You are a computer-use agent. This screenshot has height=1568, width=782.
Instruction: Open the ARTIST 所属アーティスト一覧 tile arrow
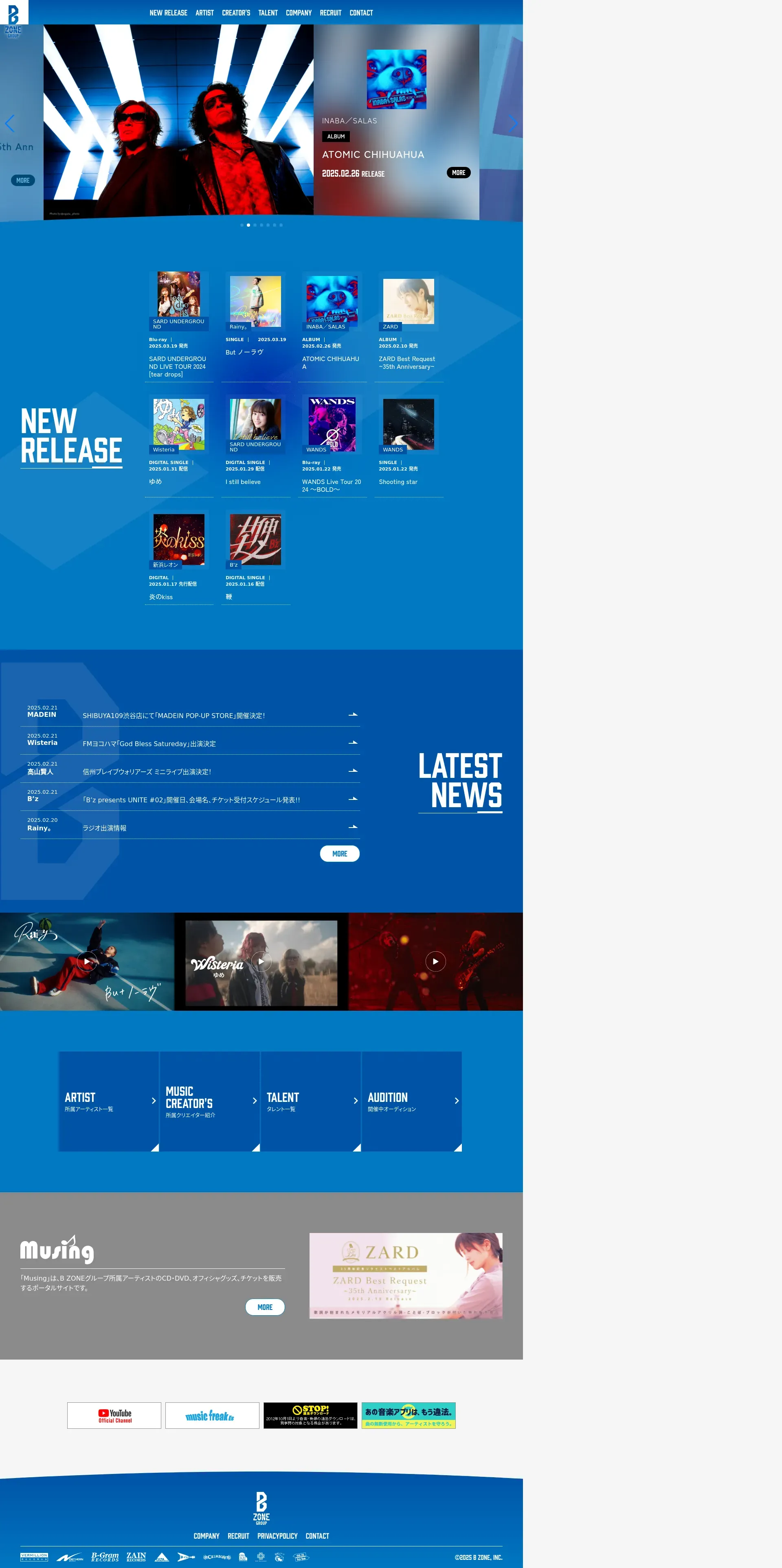point(154,1101)
